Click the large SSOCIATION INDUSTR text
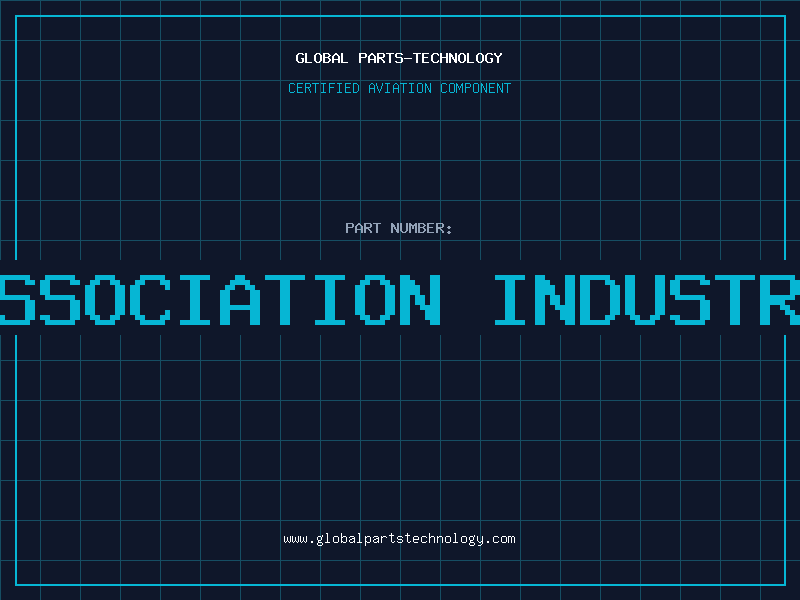 click(400, 299)
